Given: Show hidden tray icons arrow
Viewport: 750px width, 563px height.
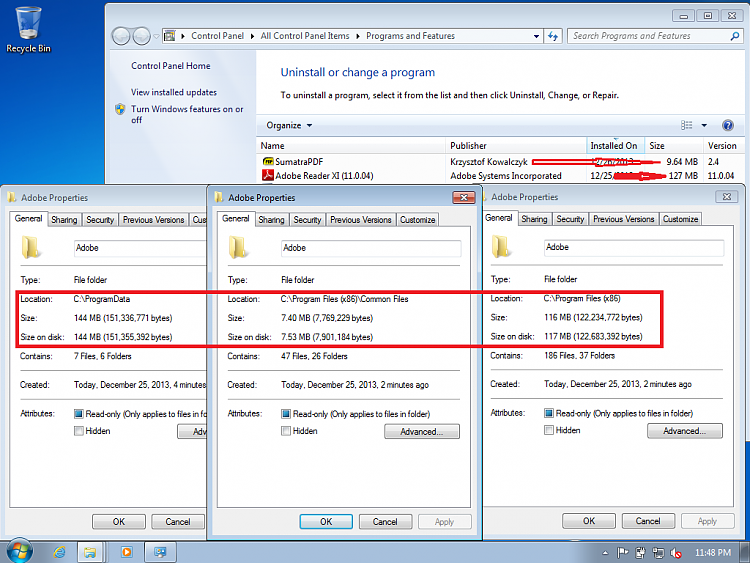Looking at the screenshot, I should click(x=605, y=553).
